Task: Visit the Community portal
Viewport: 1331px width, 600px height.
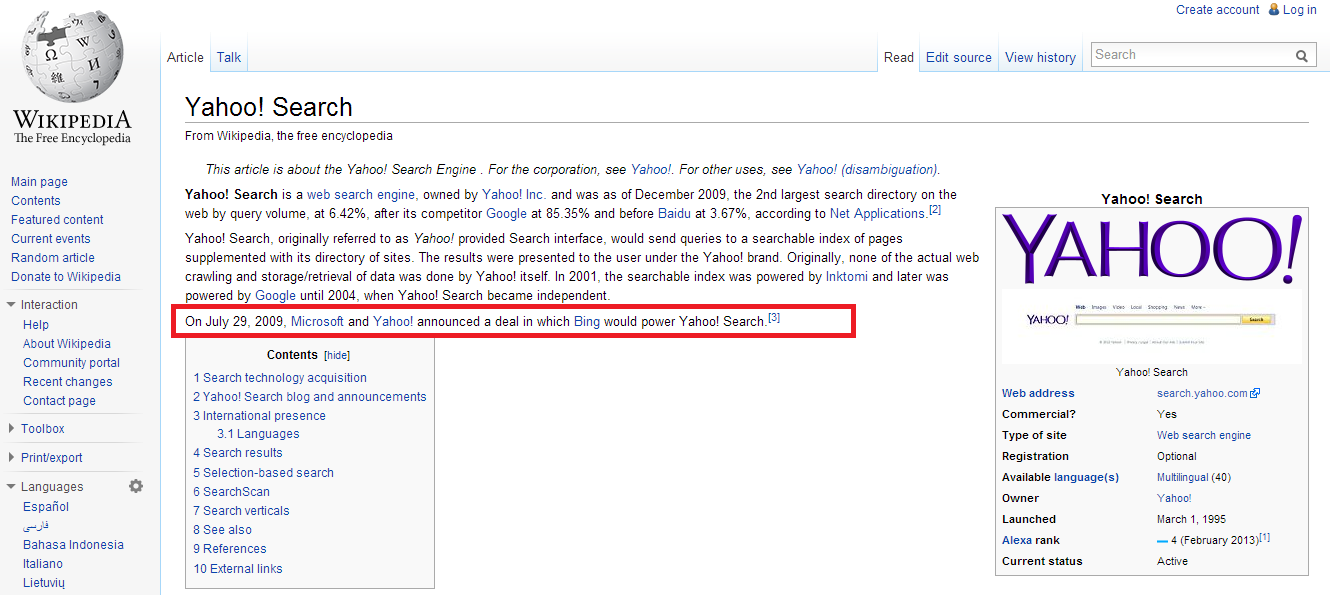Action: click(71, 363)
